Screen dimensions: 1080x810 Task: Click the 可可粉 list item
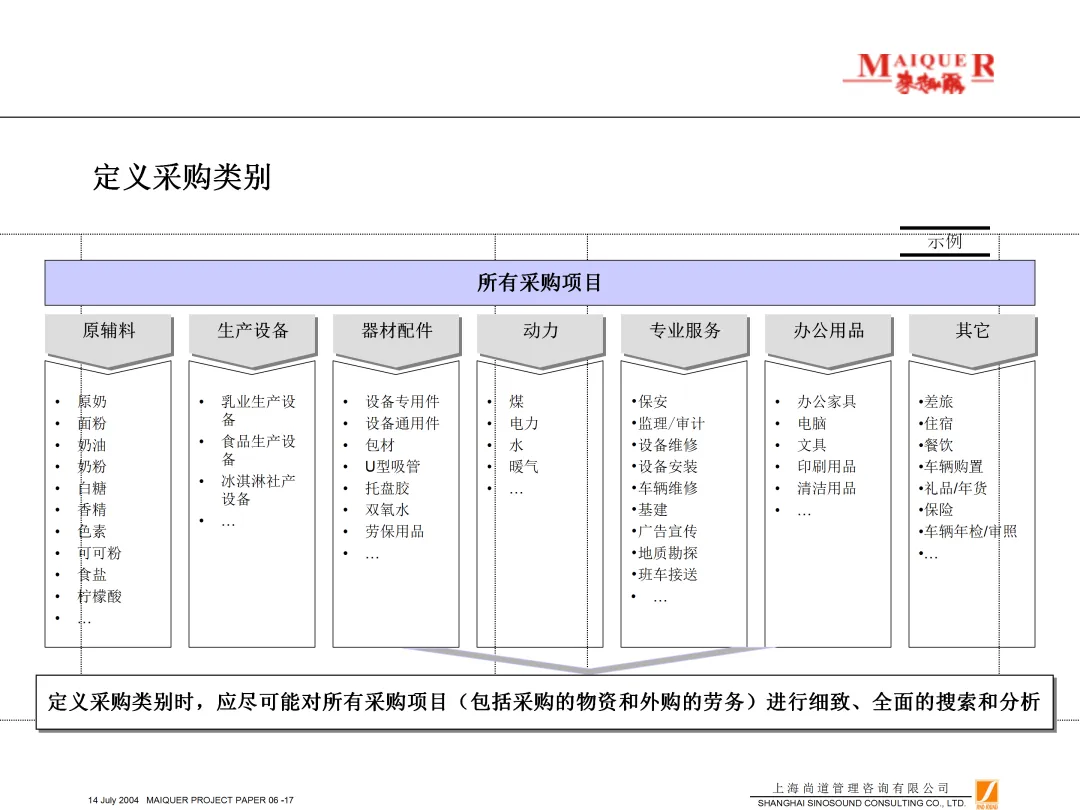99,553
